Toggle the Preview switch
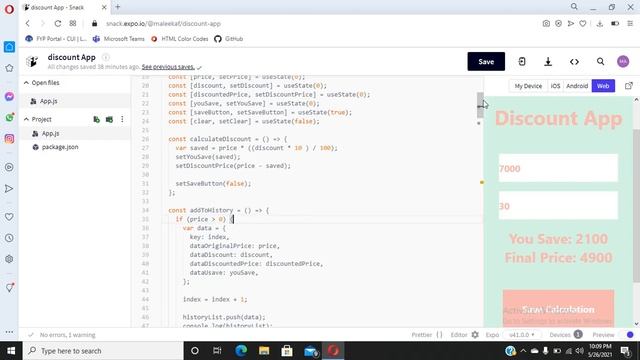Image resolution: width=640 pixels, height=360 pixels. 628,335
